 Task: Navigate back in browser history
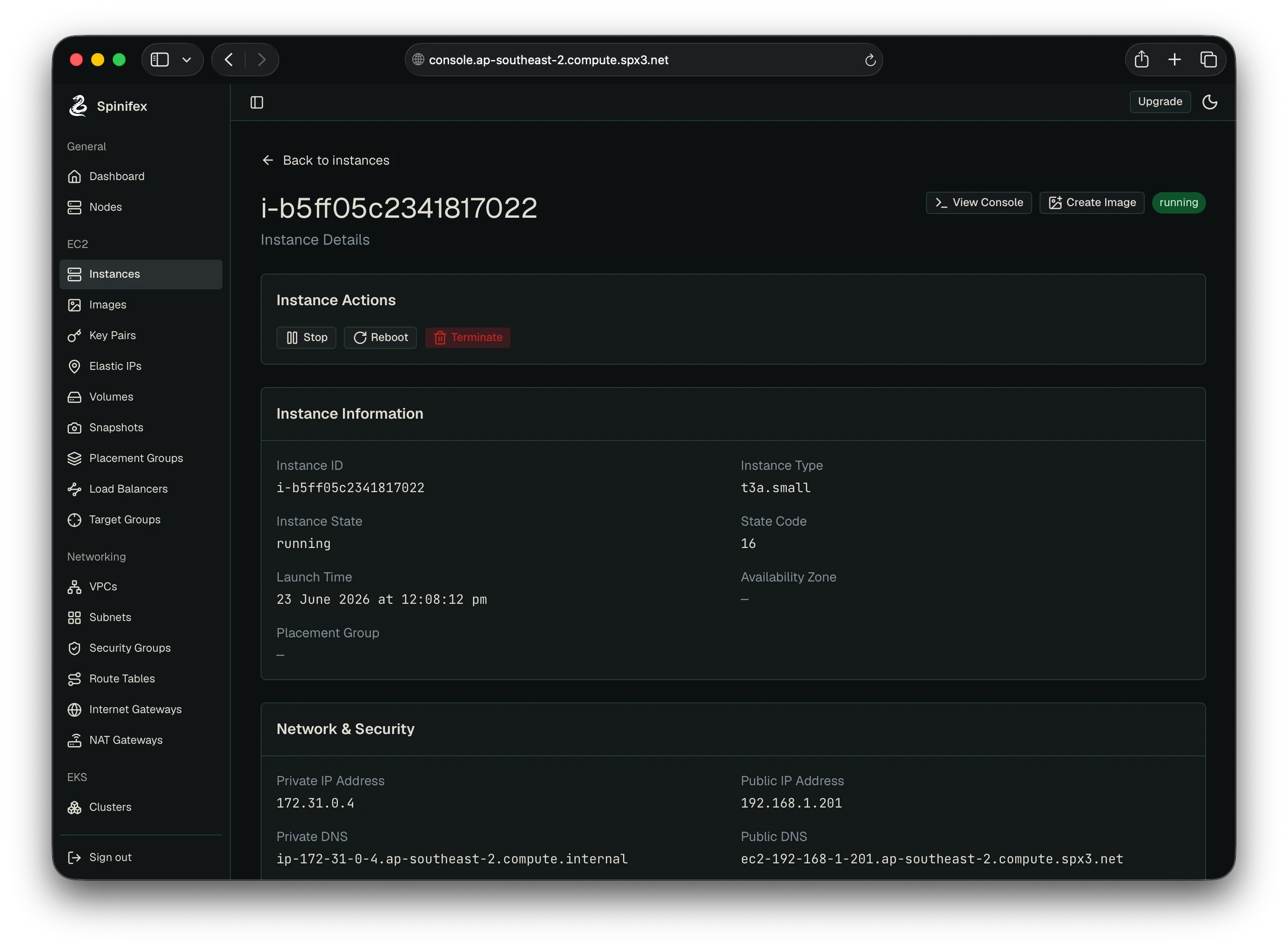(x=229, y=60)
